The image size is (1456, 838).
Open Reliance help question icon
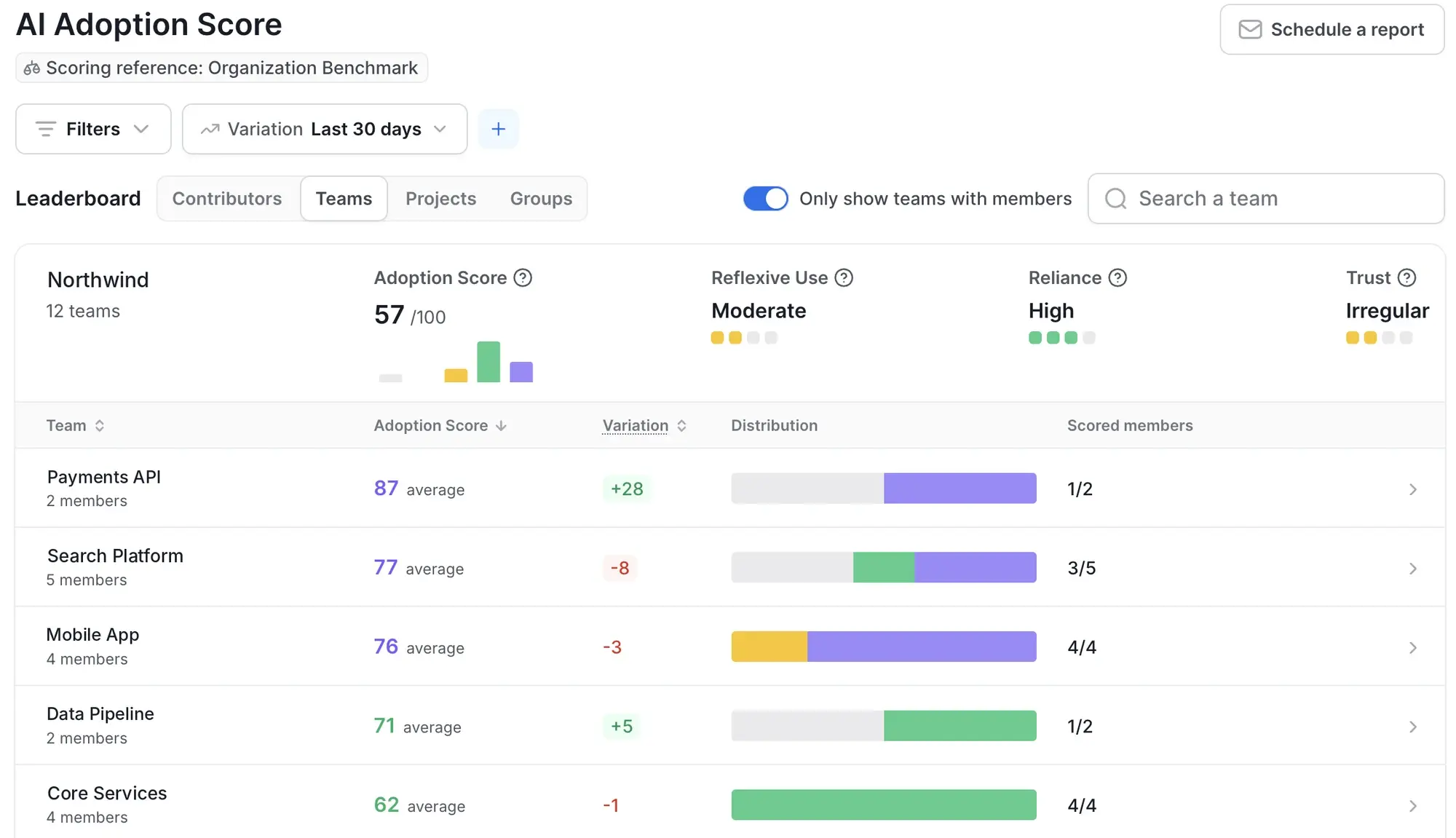point(1117,278)
